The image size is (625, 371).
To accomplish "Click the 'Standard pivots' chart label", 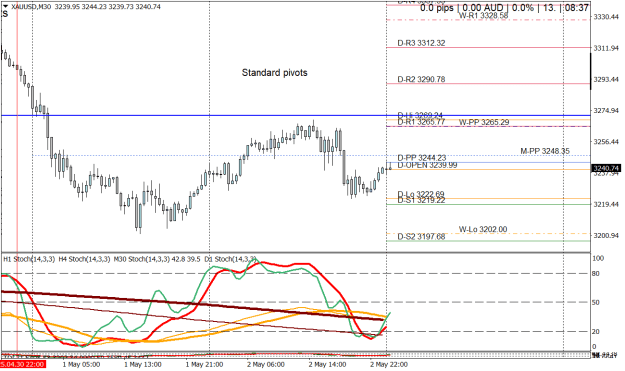I will point(275,73).
